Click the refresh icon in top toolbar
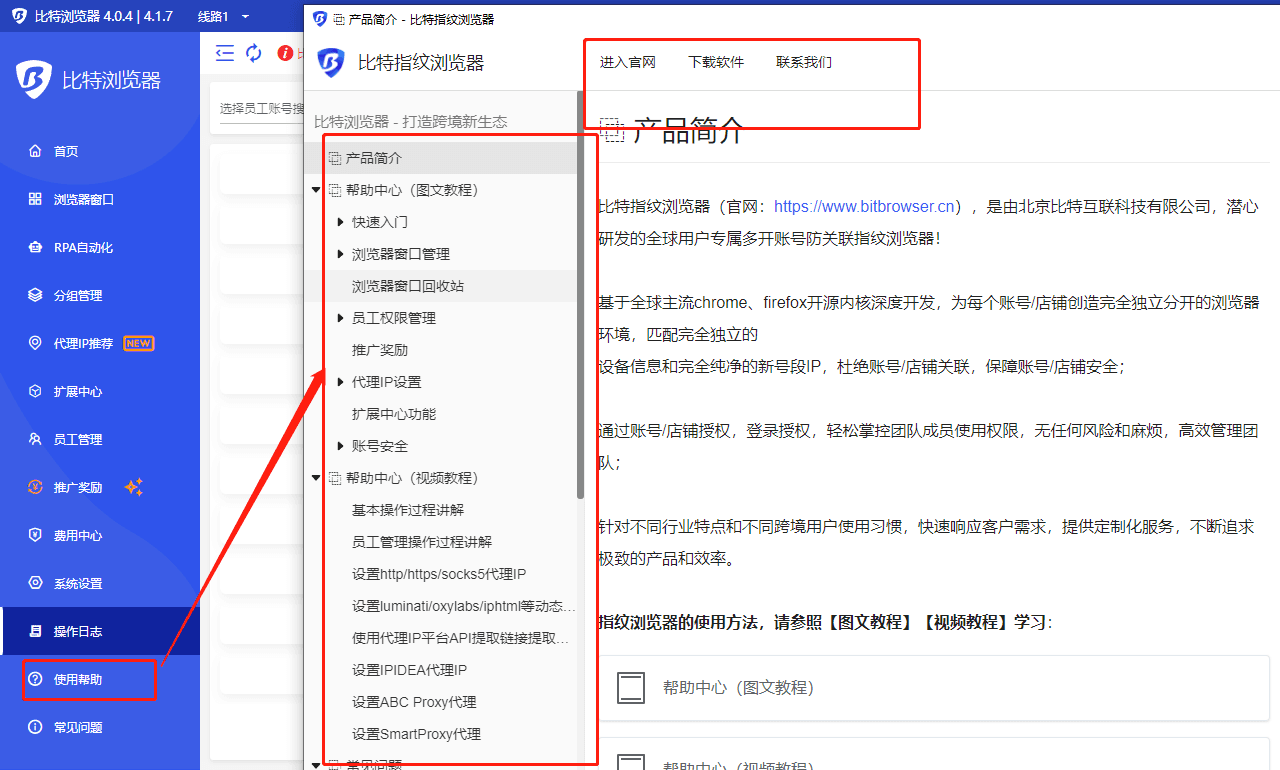This screenshot has width=1280, height=770. click(254, 53)
